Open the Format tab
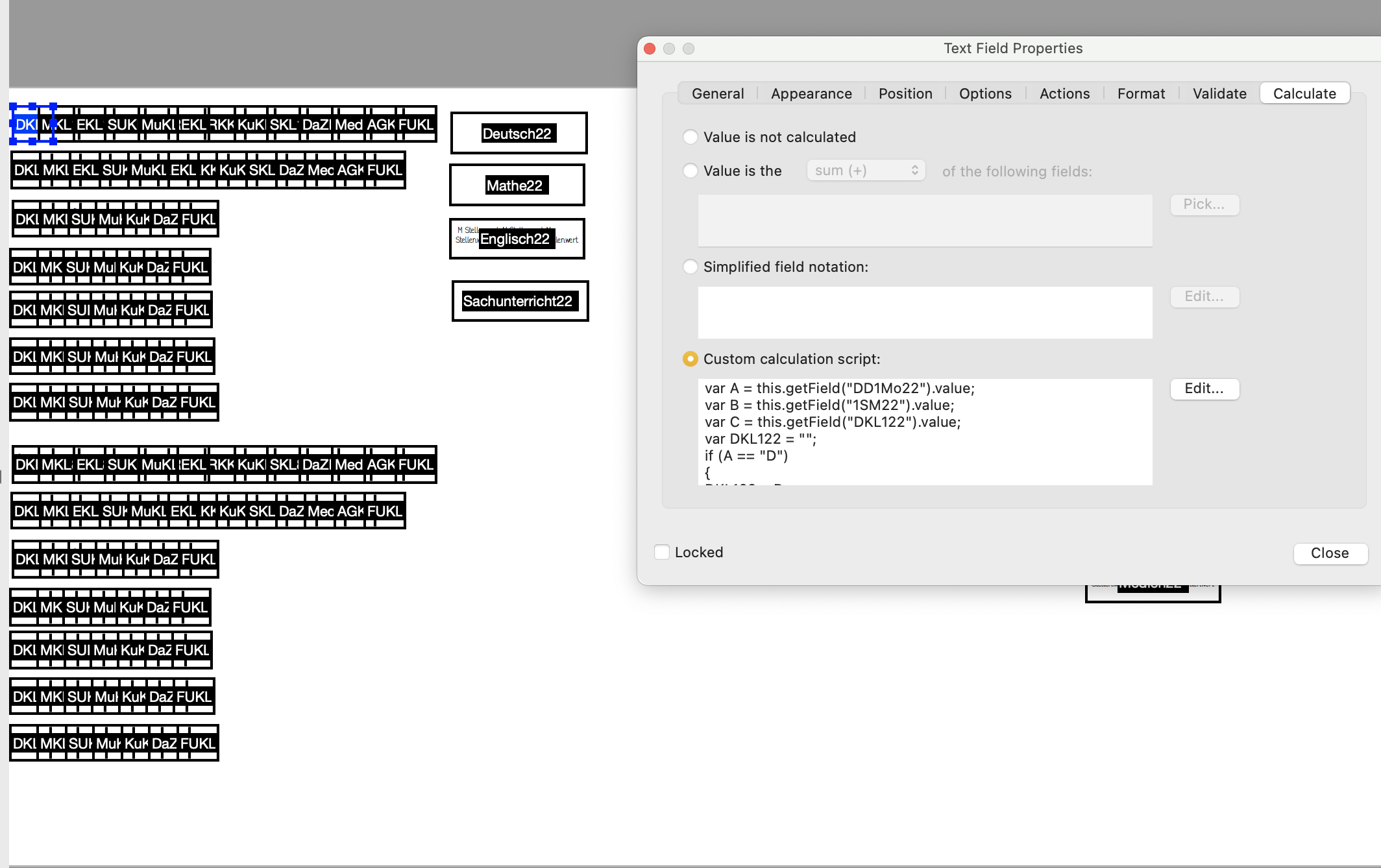Screen dimensions: 1381x868 [x=1141, y=93]
